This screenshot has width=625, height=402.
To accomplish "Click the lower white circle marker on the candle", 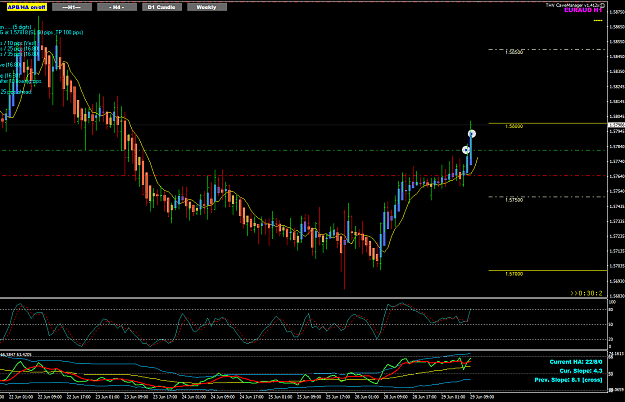I will pos(466,150).
